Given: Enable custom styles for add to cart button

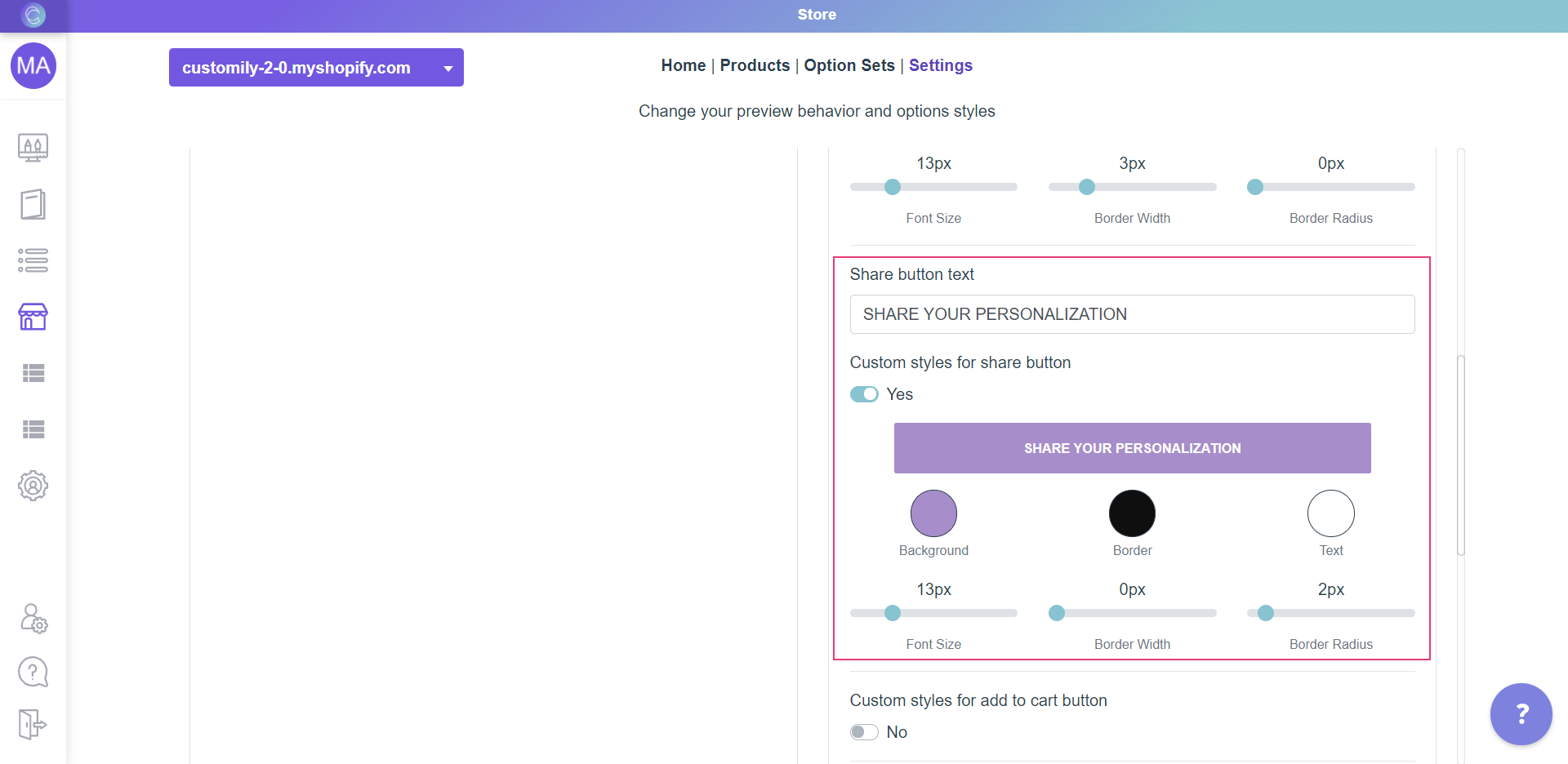Looking at the screenshot, I should click(x=863, y=731).
